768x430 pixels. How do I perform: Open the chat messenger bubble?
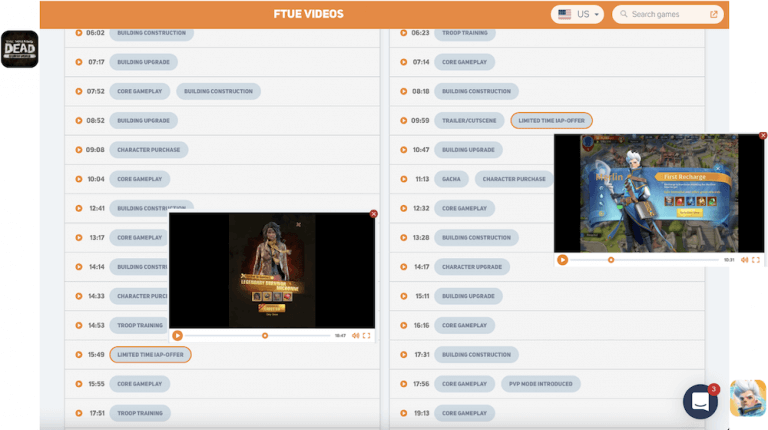coord(701,401)
